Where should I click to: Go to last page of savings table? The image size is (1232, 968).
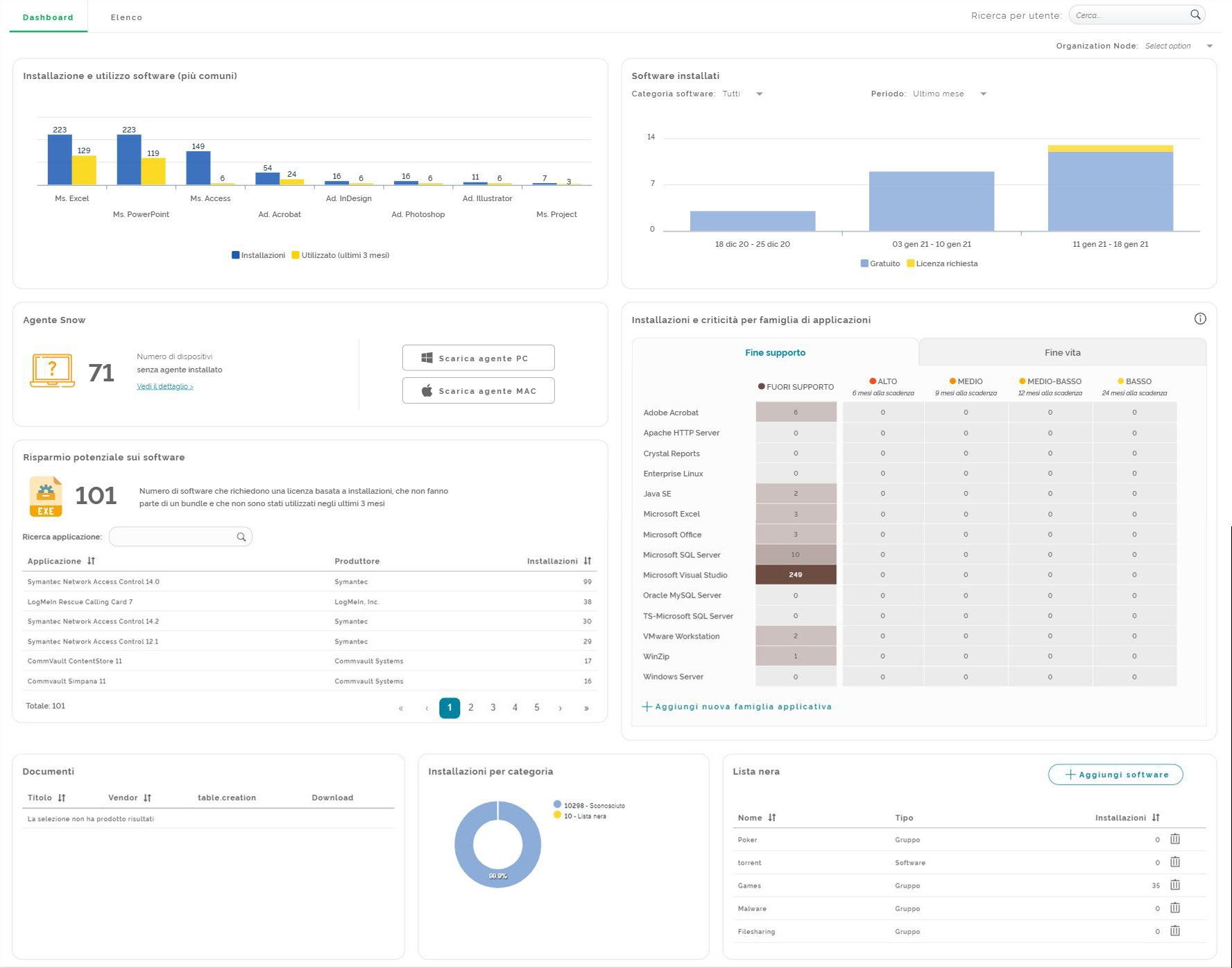point(586,708)
